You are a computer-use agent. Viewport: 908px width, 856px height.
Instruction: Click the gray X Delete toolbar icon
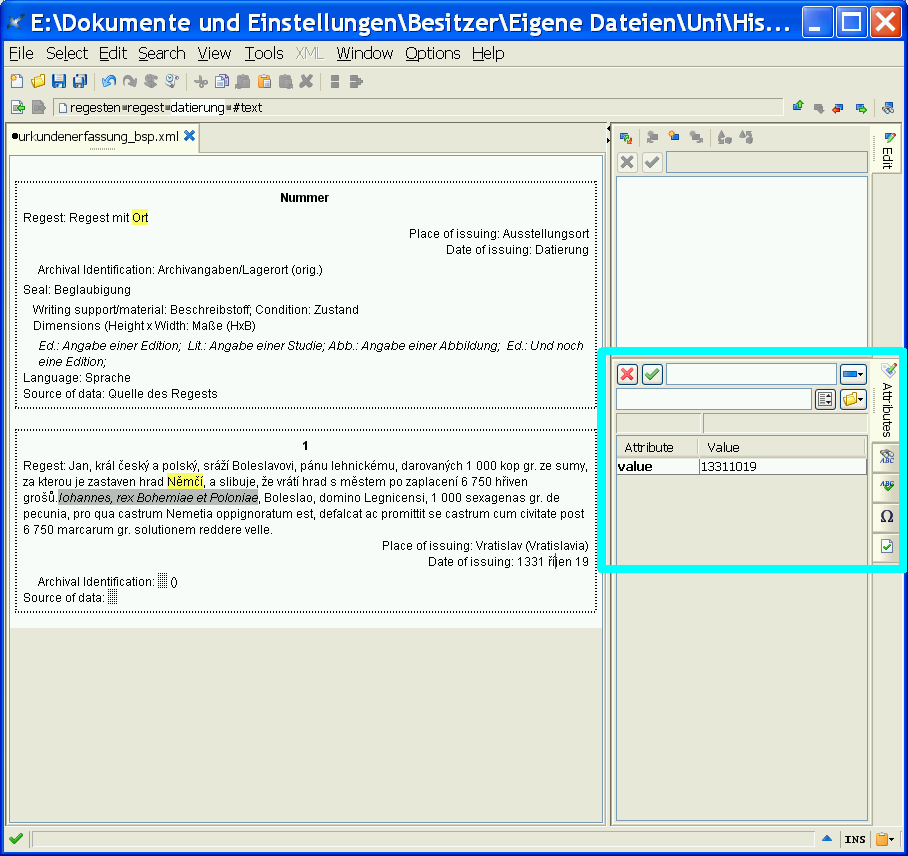[306, 81]
